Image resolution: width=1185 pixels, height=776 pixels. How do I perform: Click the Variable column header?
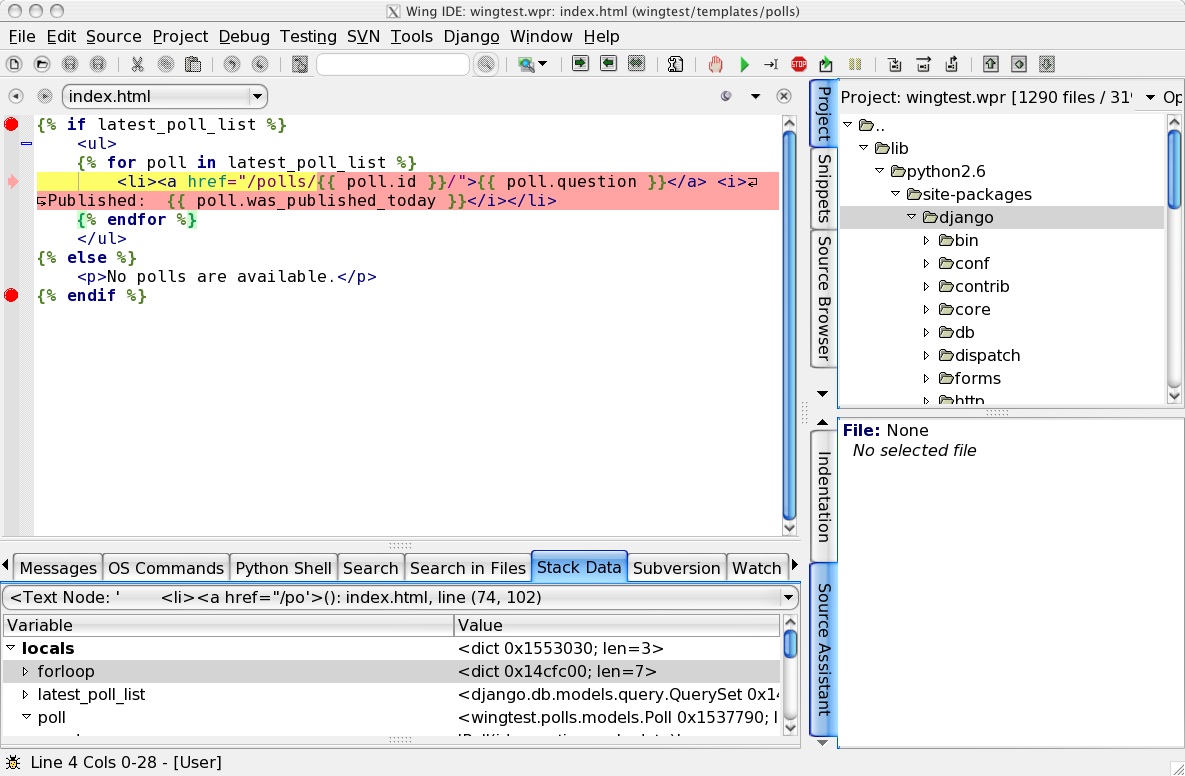tap(228, 625)
